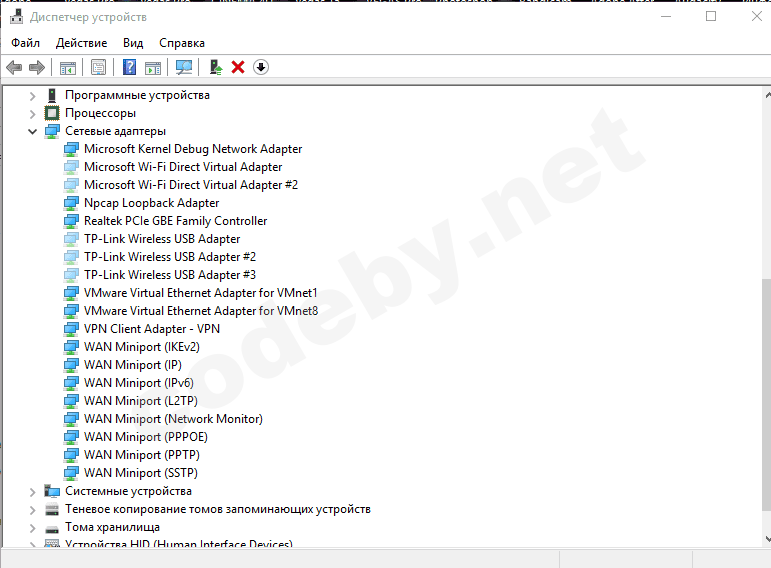Select TP-Link Wireless USB Adapter #2
Viewport: 771px width, 568px height.
(170, 257)
